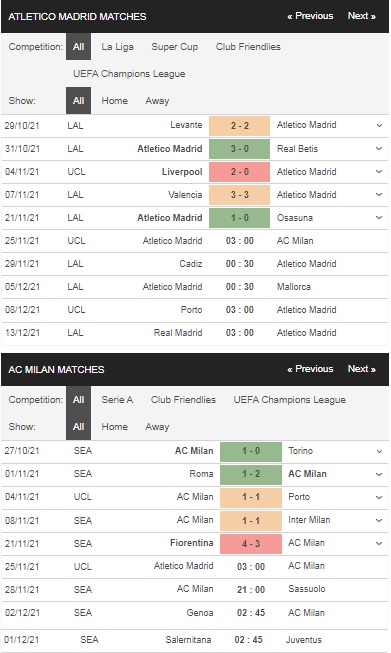Expand the Valencia 3-3 match chevron
The image size is (391, 653).
(x=379, y=194)
